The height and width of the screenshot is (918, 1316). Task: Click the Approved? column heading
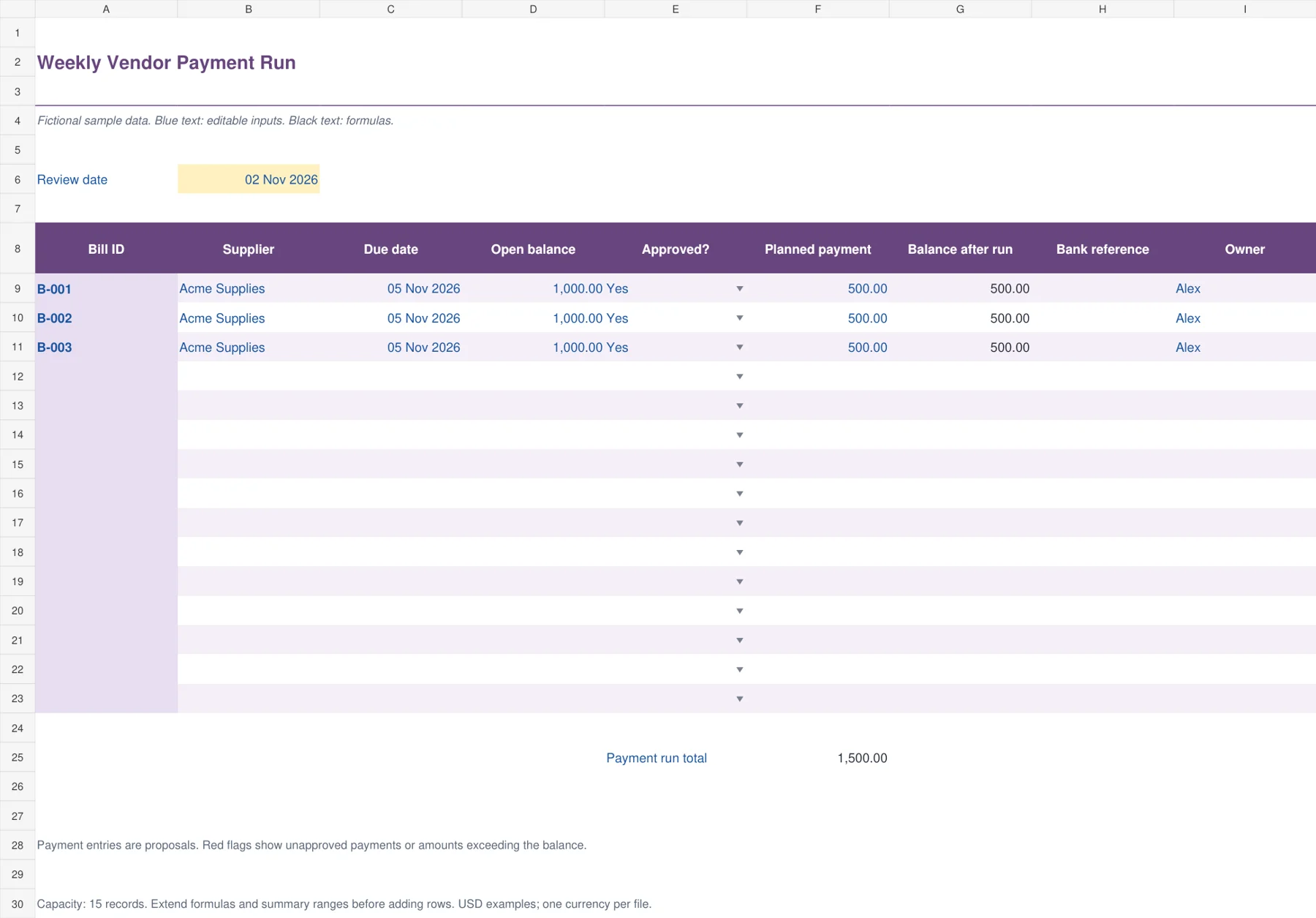click(676, 249)
